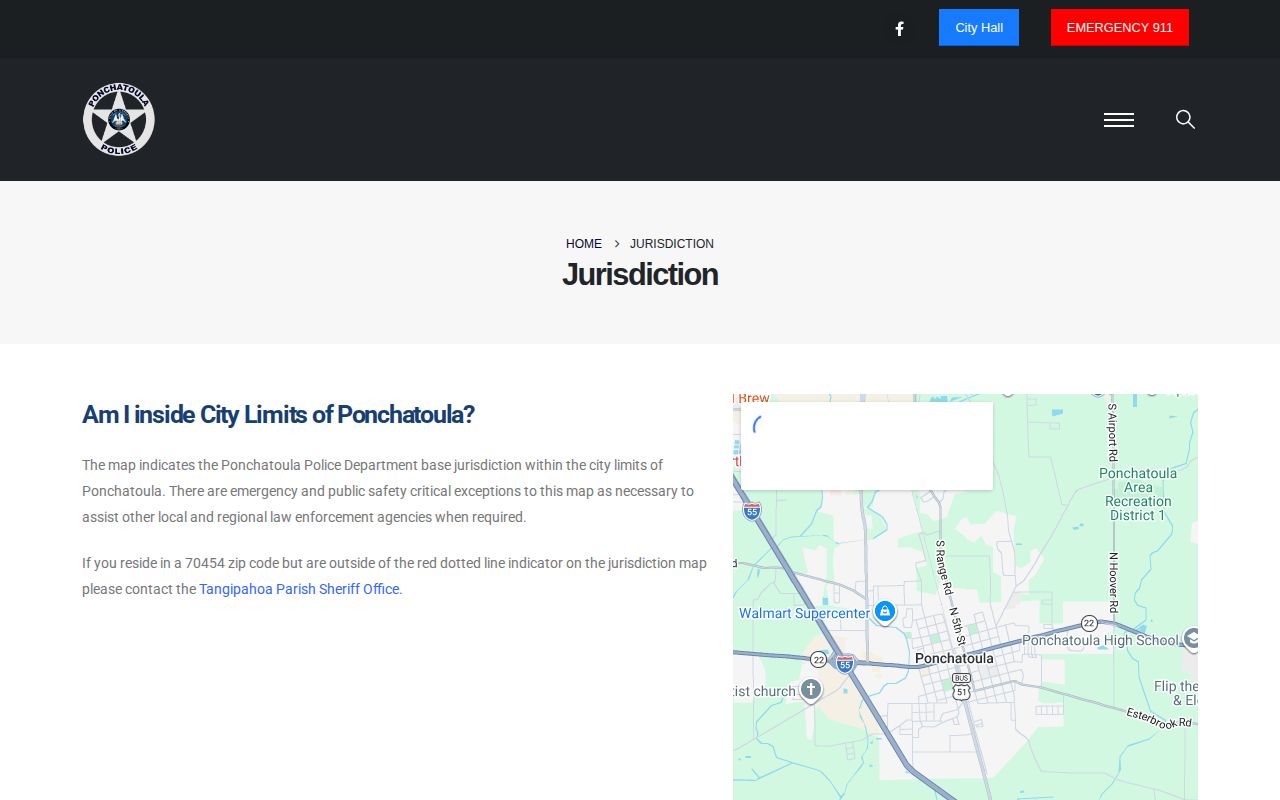Screen dimensions: 1280x800
Task: Click the loading map info card
Action: point(867,446)
